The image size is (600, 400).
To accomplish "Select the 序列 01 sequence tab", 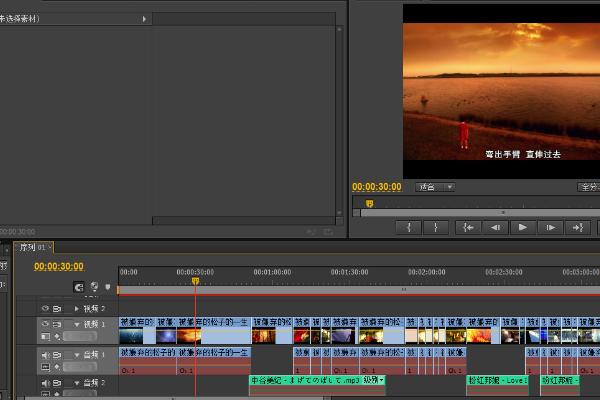I will [32, 248].
